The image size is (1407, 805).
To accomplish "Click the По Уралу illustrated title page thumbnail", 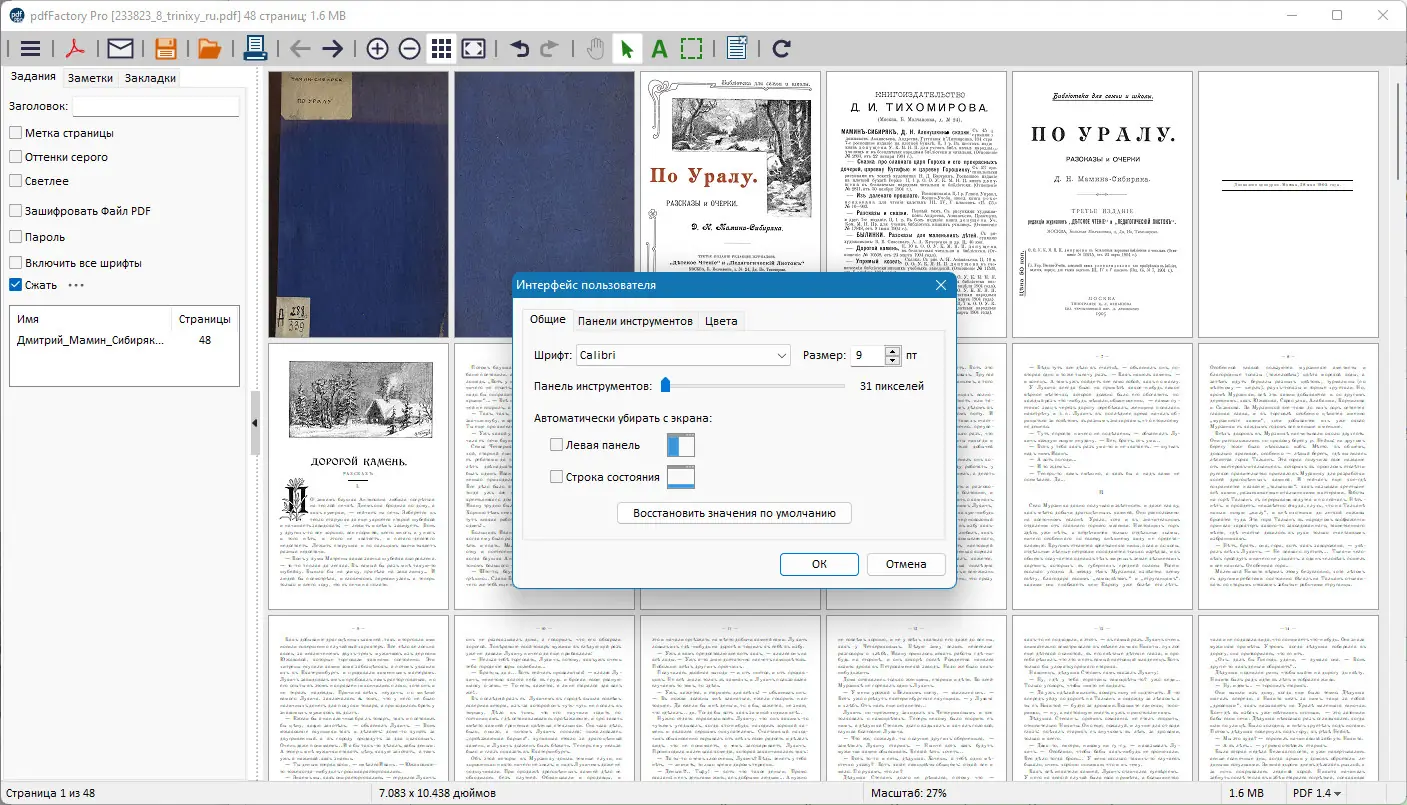I will click(729, 204).
